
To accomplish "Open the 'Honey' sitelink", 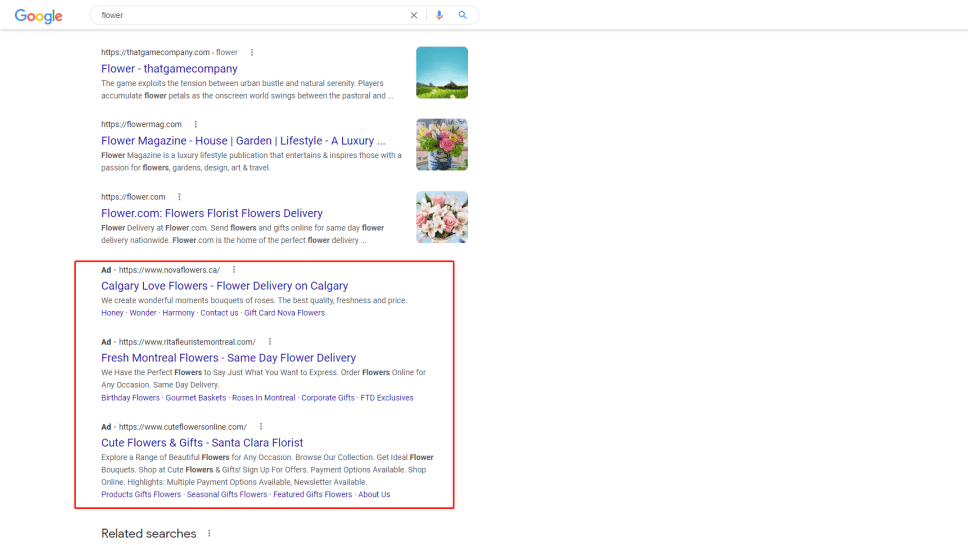I will 112,313.
